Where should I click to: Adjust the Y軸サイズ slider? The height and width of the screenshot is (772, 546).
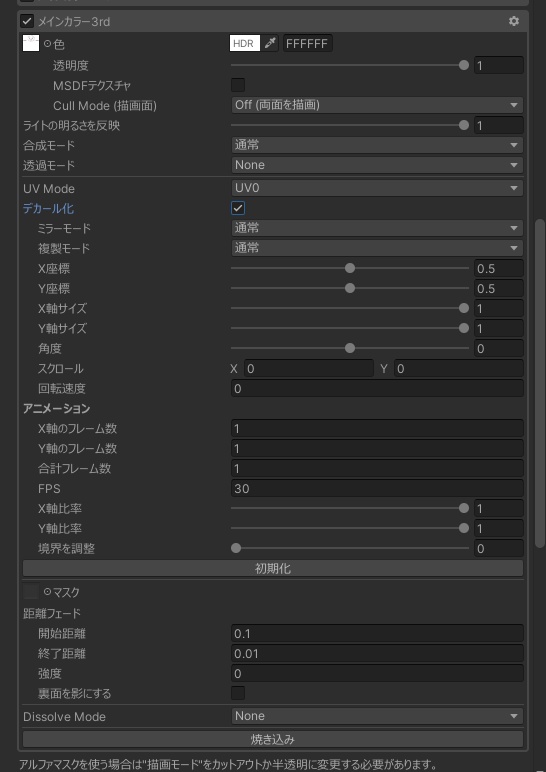(350, 328)
